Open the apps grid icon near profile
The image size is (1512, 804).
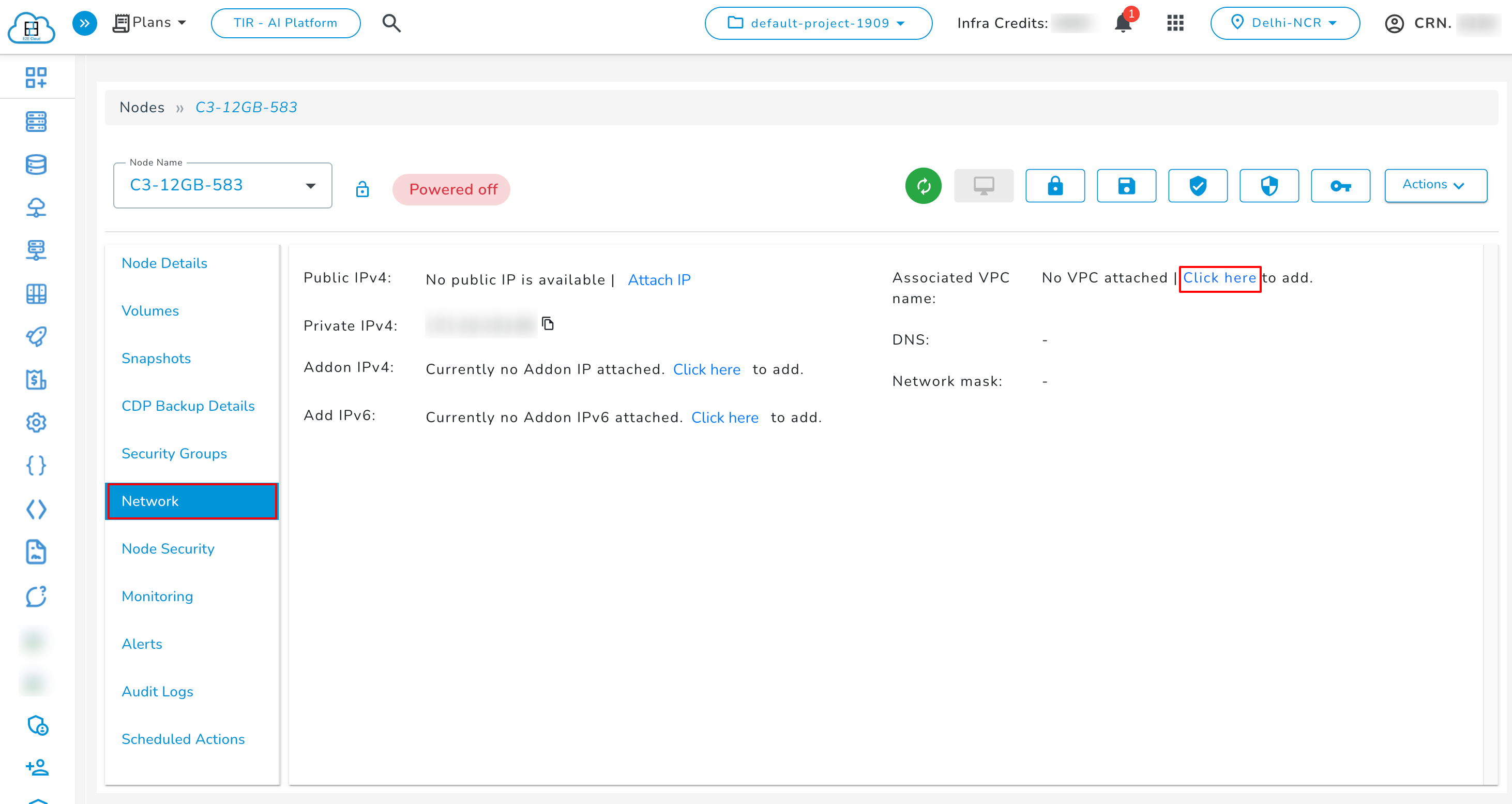[1175, 23]
